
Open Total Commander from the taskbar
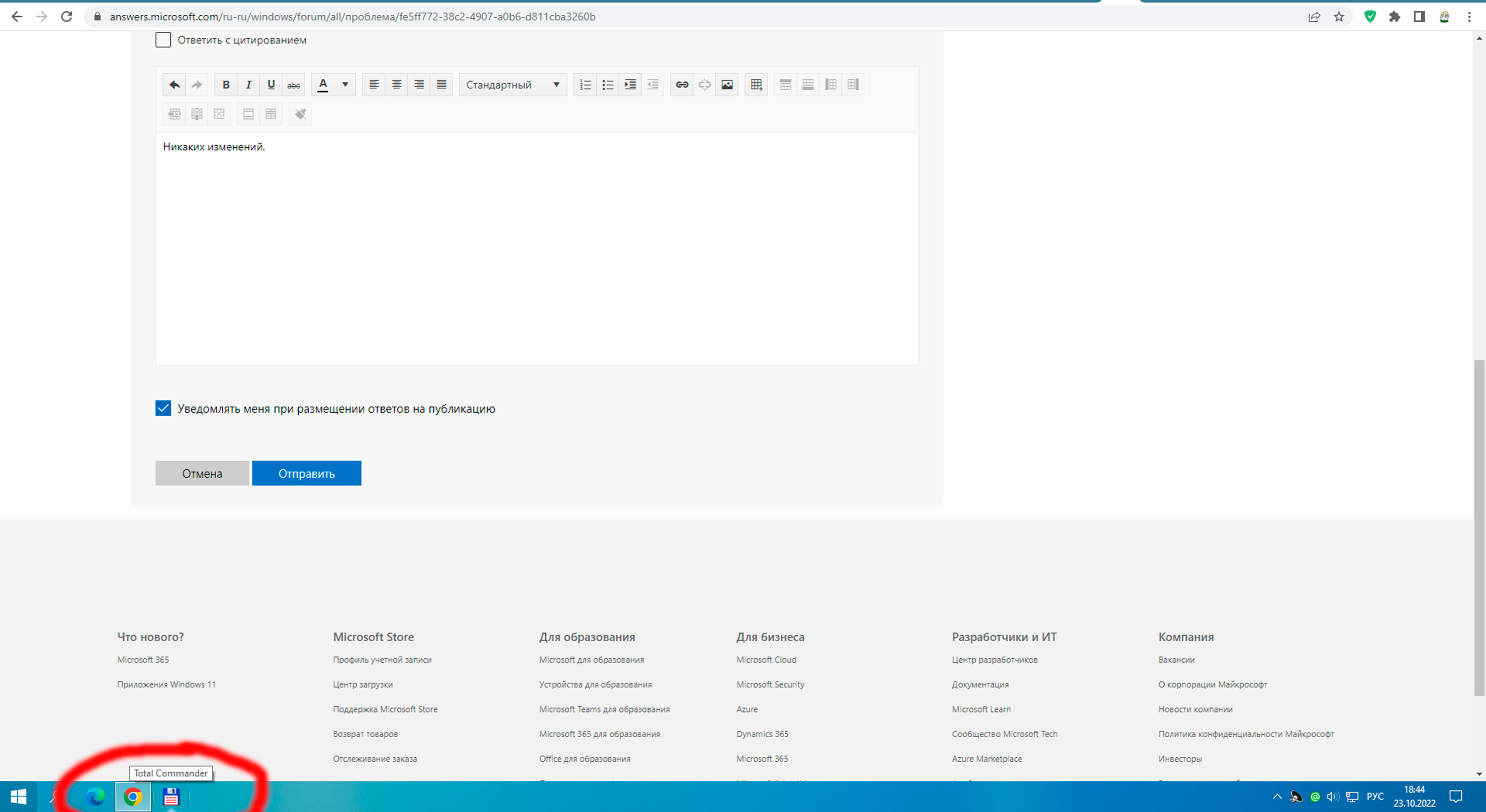point(171,797)
